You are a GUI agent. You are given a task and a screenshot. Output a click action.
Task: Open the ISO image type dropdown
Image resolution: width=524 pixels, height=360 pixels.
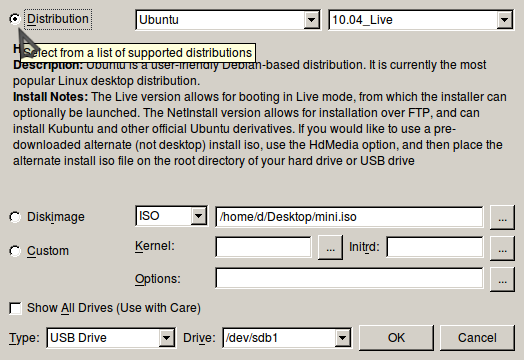(171, 216)
